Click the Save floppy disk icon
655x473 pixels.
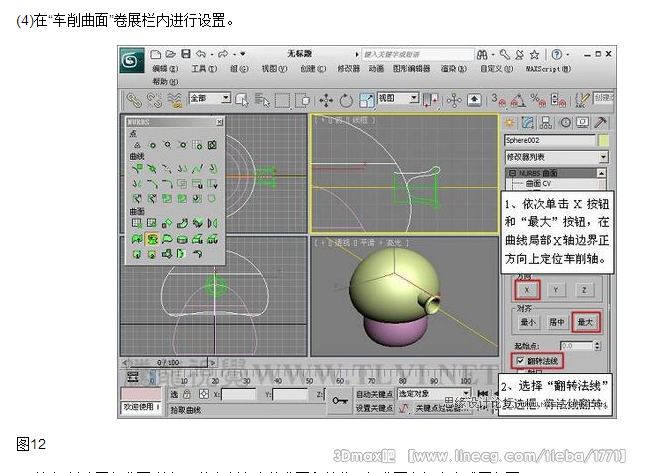tap(186, 54)
